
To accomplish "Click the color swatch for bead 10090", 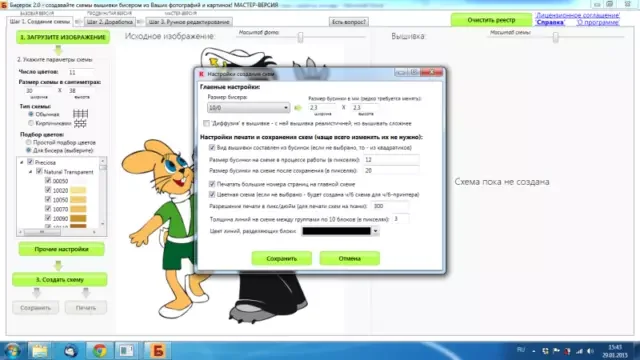I will [x=78, y=218].
